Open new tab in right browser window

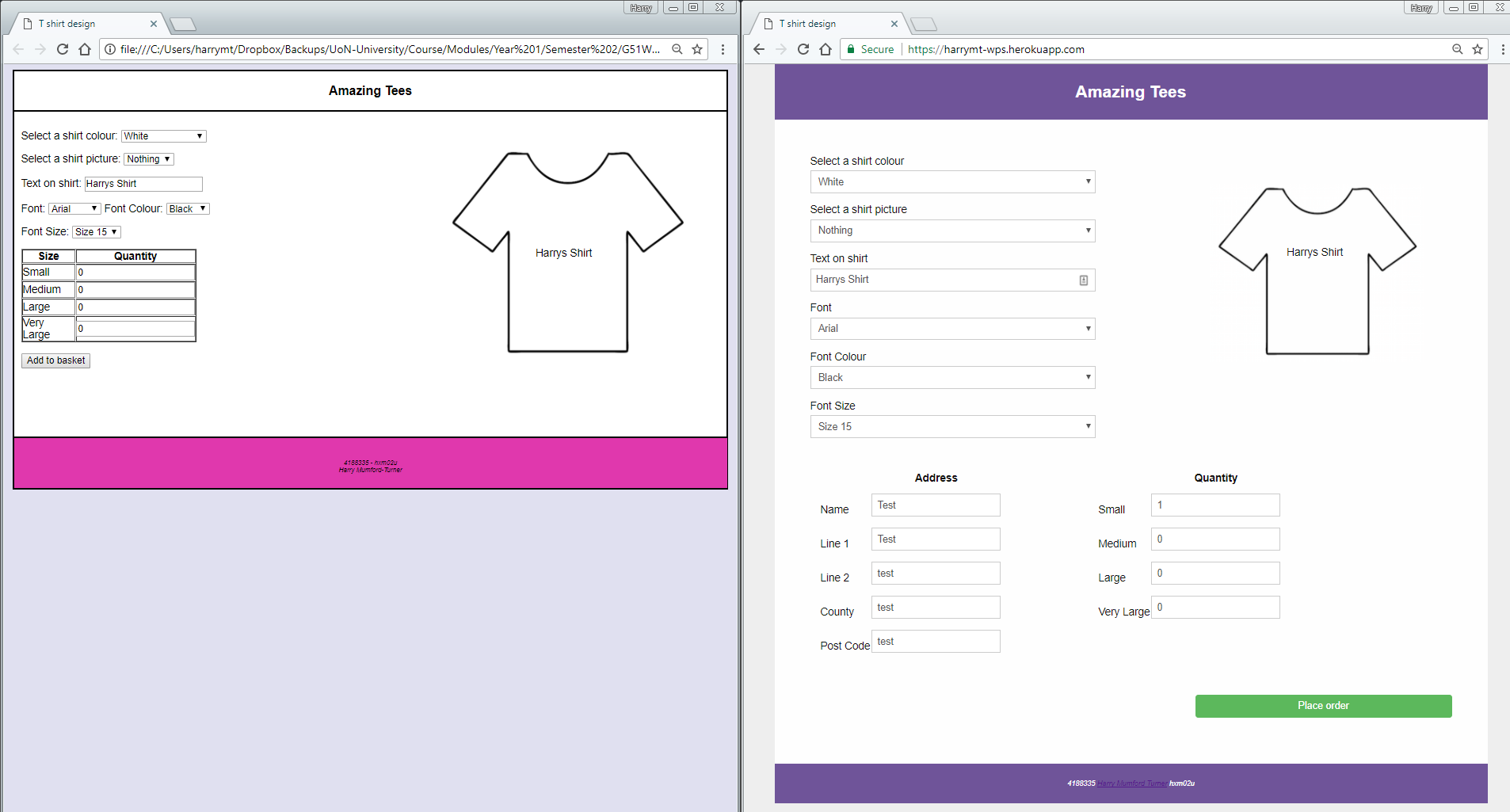click(x=924, y=25)
